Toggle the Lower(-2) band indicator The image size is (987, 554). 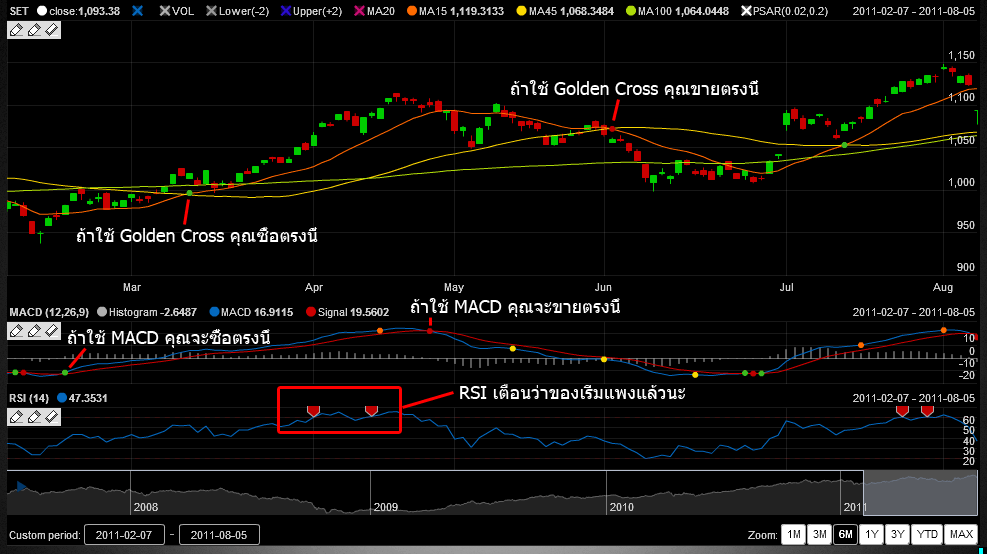tap(212, 11)
